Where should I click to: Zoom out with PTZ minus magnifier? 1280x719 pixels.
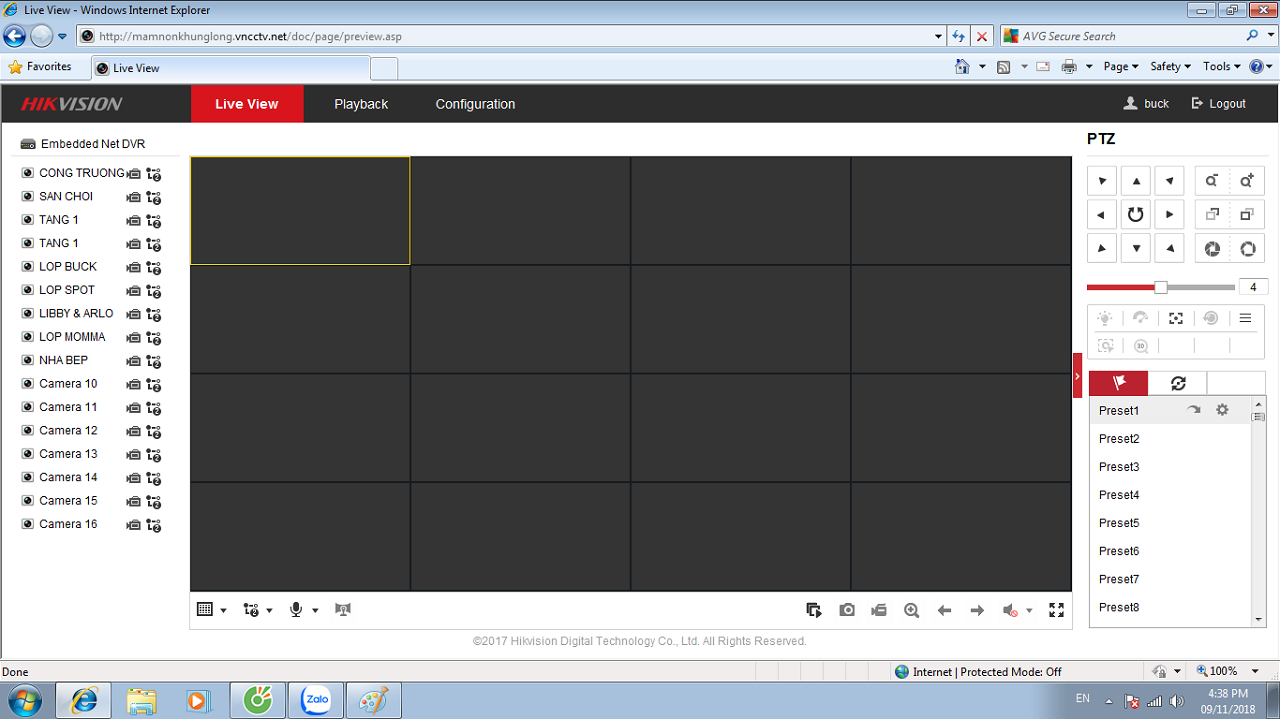[x=1212, y=181]
